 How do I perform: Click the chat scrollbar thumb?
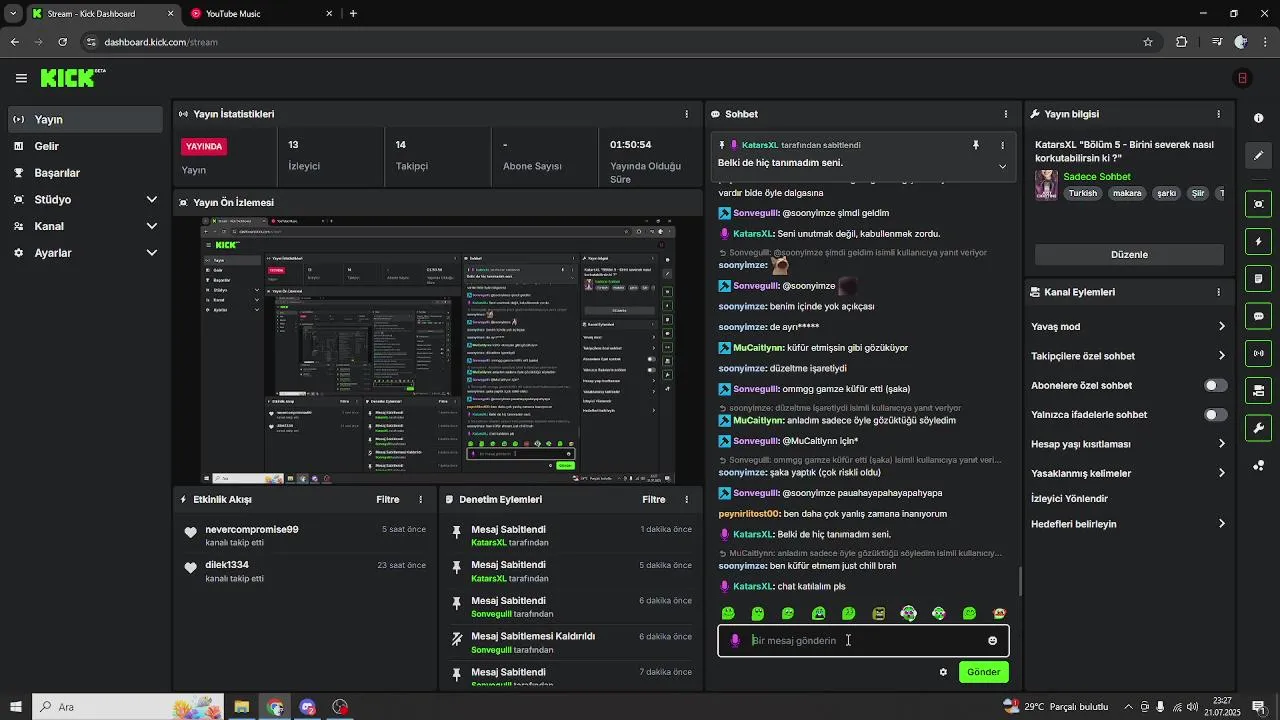[x=1020, y=582]
